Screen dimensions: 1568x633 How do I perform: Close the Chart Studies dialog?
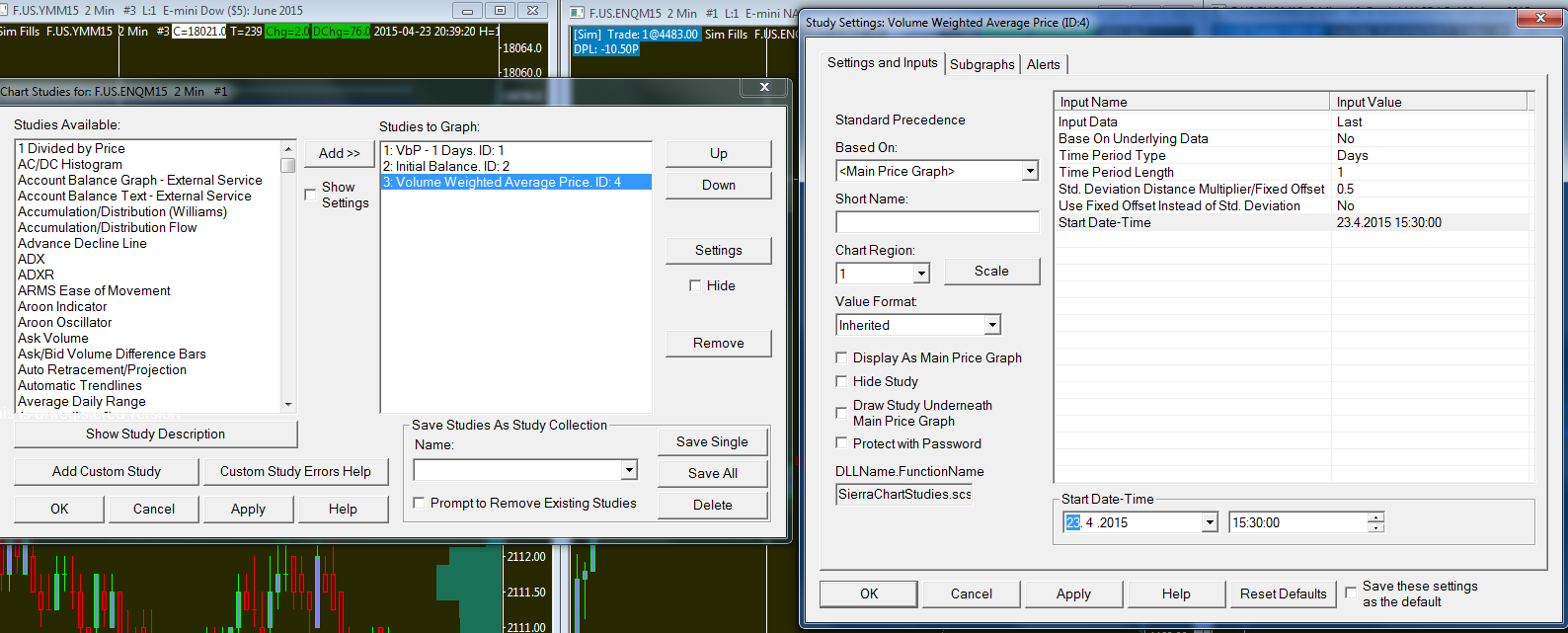pos(764,88)
